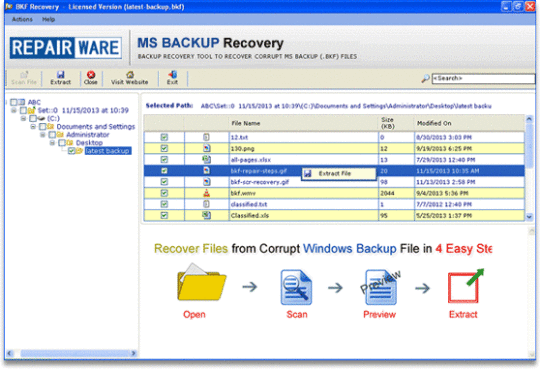Click the red Extract box graphic
540x369 pixels.
click(x=466, y=286)
